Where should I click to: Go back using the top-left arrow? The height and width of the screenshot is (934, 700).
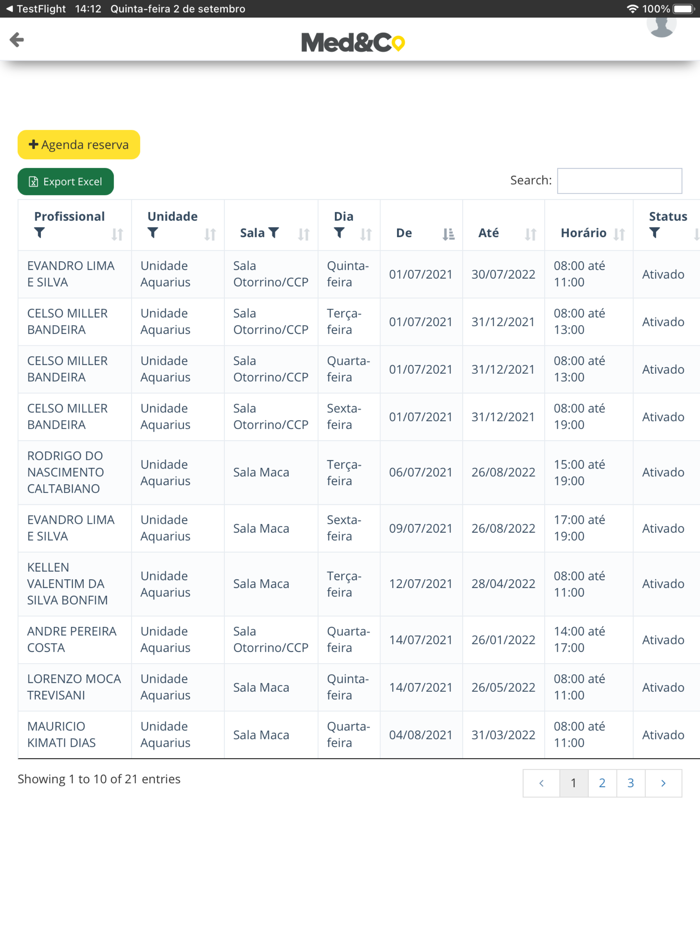pyautogui.click(x=17, y=40)
